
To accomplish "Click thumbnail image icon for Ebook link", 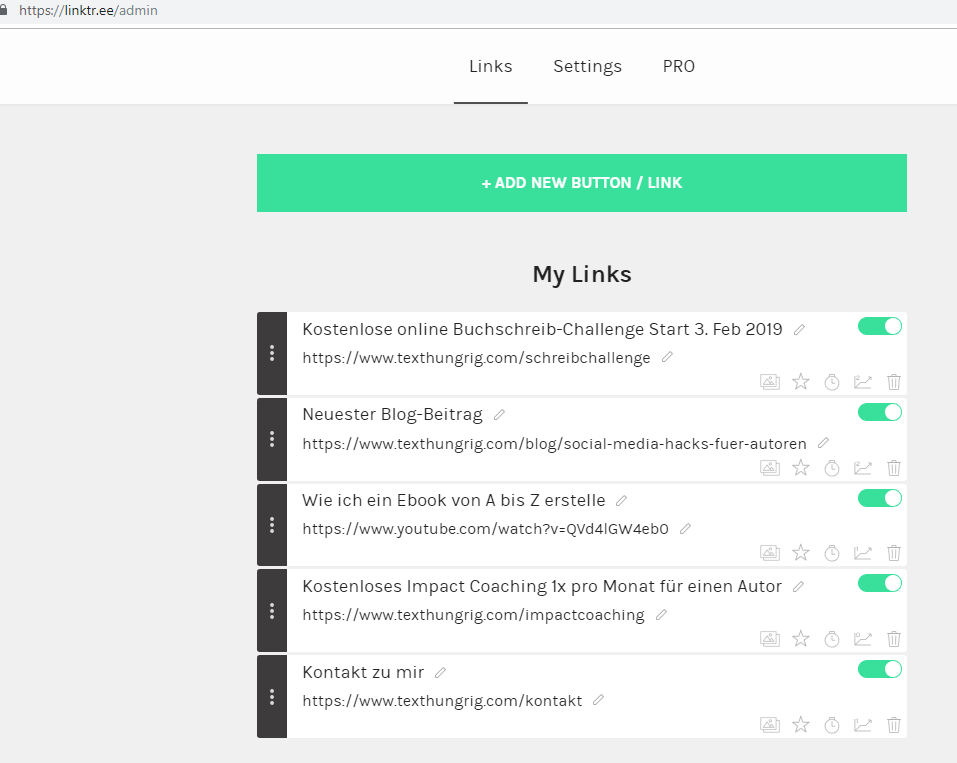I will [x=770, y=553].
